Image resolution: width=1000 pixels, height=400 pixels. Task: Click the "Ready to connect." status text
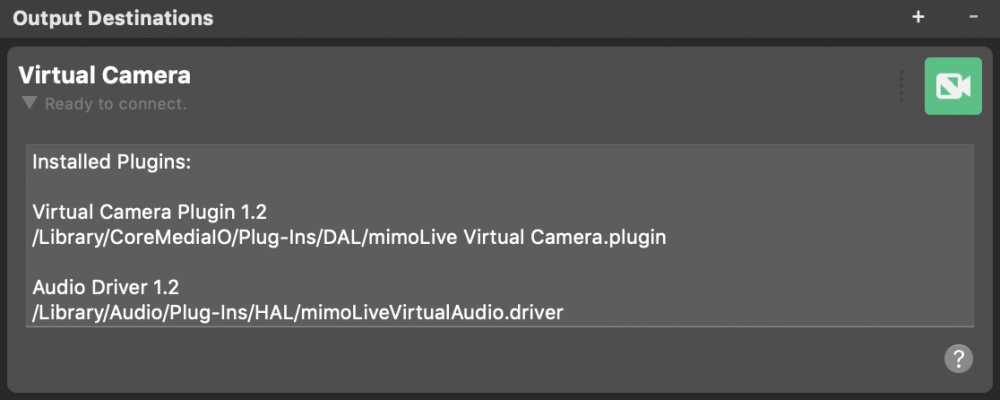pos(115,104)
